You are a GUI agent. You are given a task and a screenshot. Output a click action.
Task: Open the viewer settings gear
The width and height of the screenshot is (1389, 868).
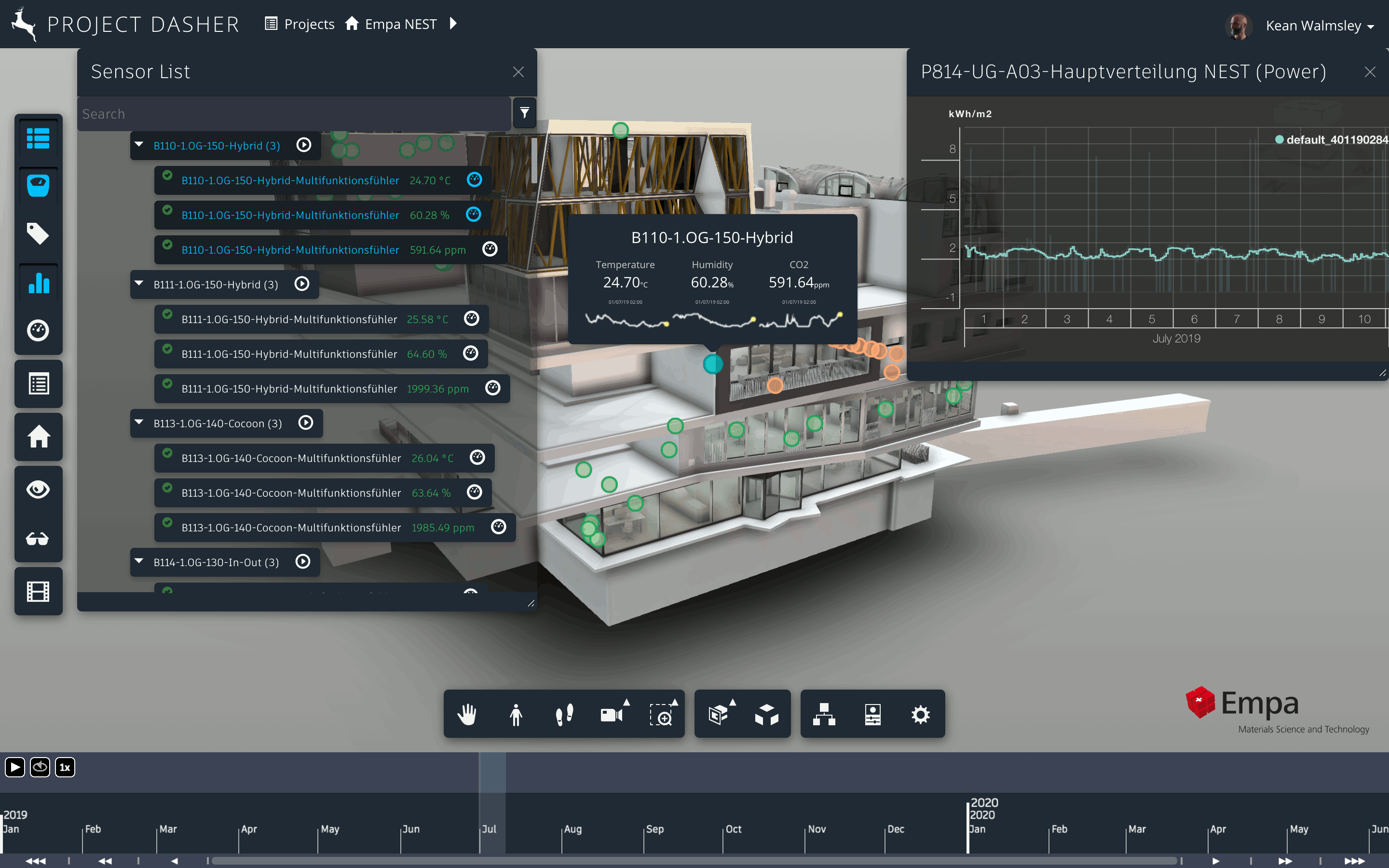click(920, 714)
